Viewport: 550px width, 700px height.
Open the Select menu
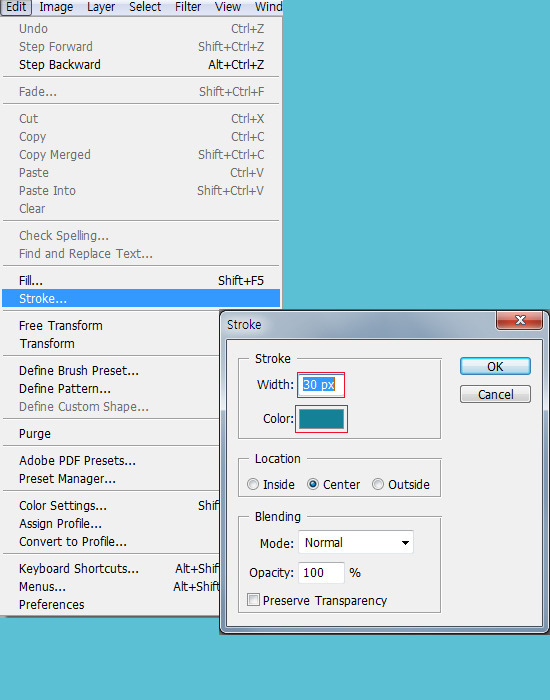pyautogui.click(x=145, y=7)
